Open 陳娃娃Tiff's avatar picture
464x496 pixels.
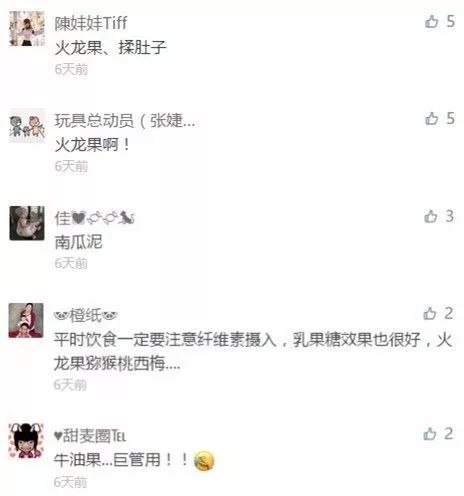pos(27,28)
